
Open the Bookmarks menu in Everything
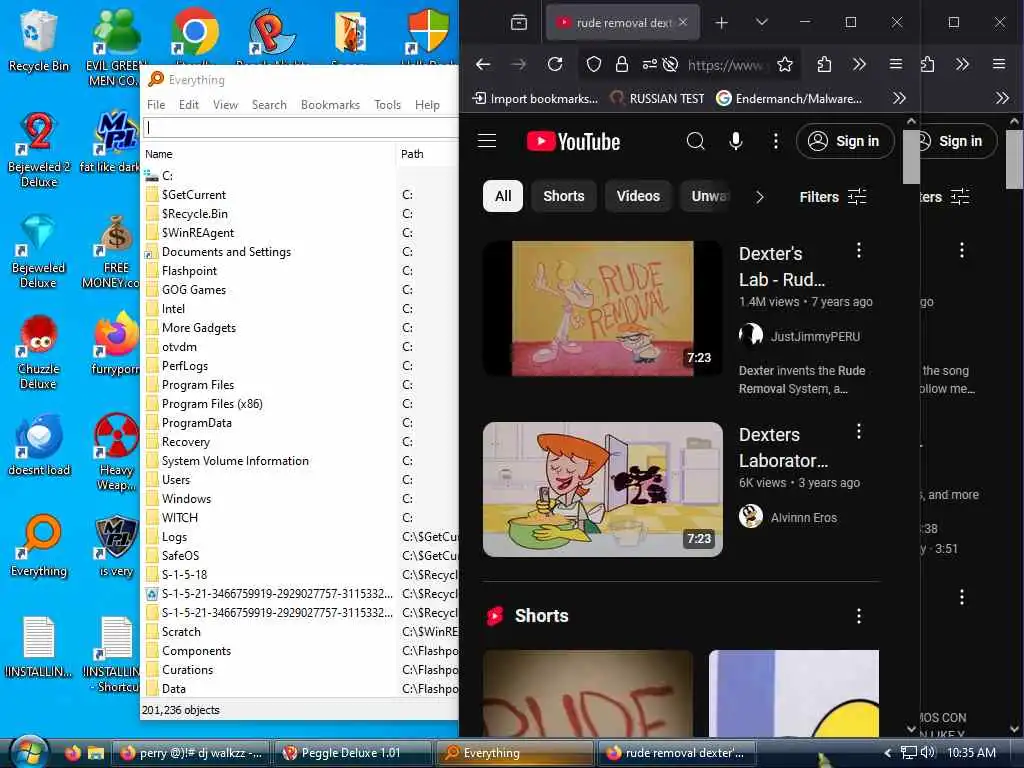click(330, 104)
